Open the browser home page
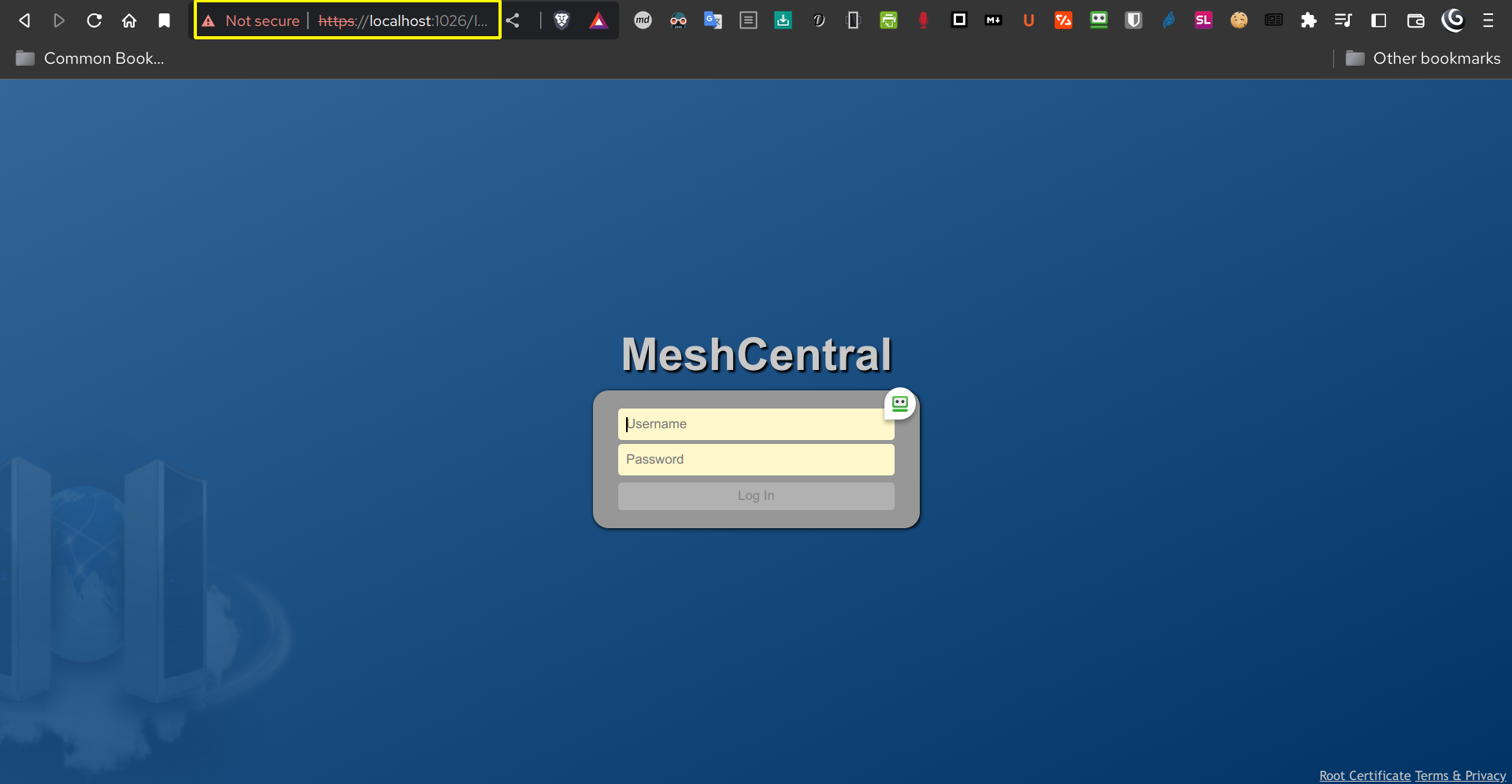This screenshot has width=1512, height=784. 129,20
